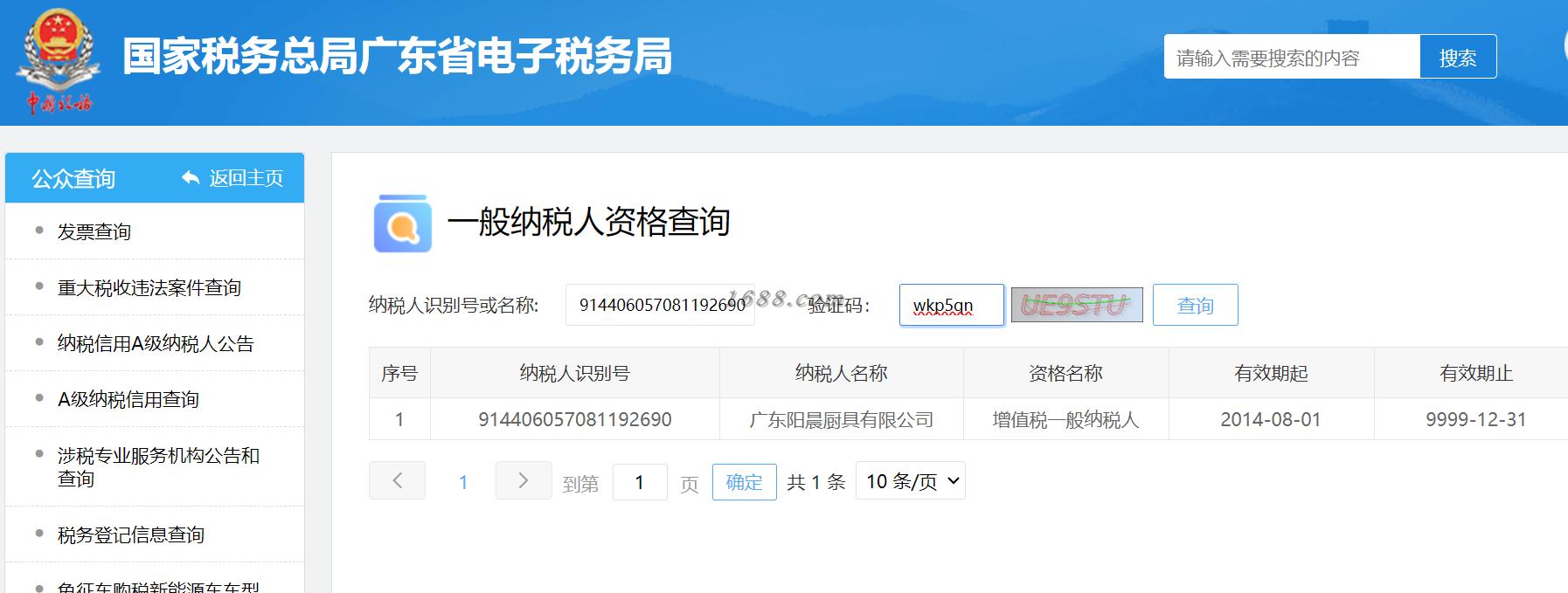Click company name 广东阳晨厨具有限公司
This screenshot has width=1568, height=593.
[x=842, y=419]
